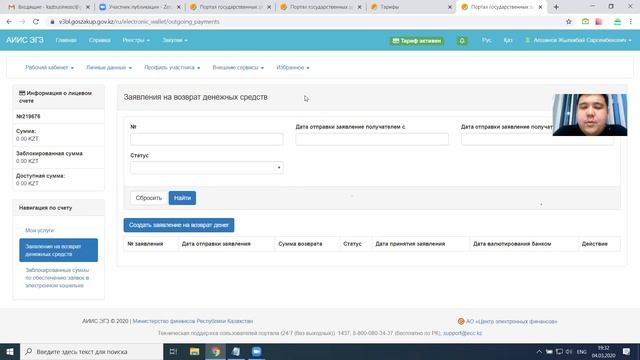Click the Сбросить button
Screen dimensions: 640x360
pos(149,198)
